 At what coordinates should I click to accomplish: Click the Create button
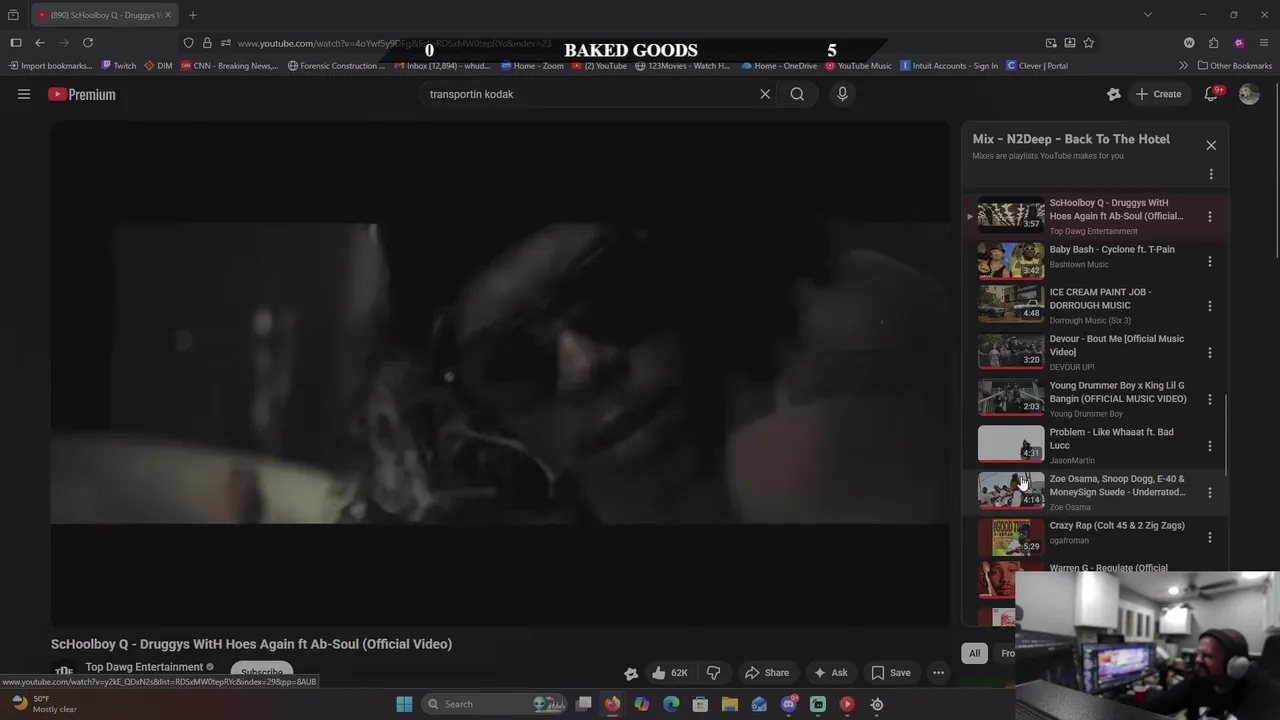tap(1158, 94)
